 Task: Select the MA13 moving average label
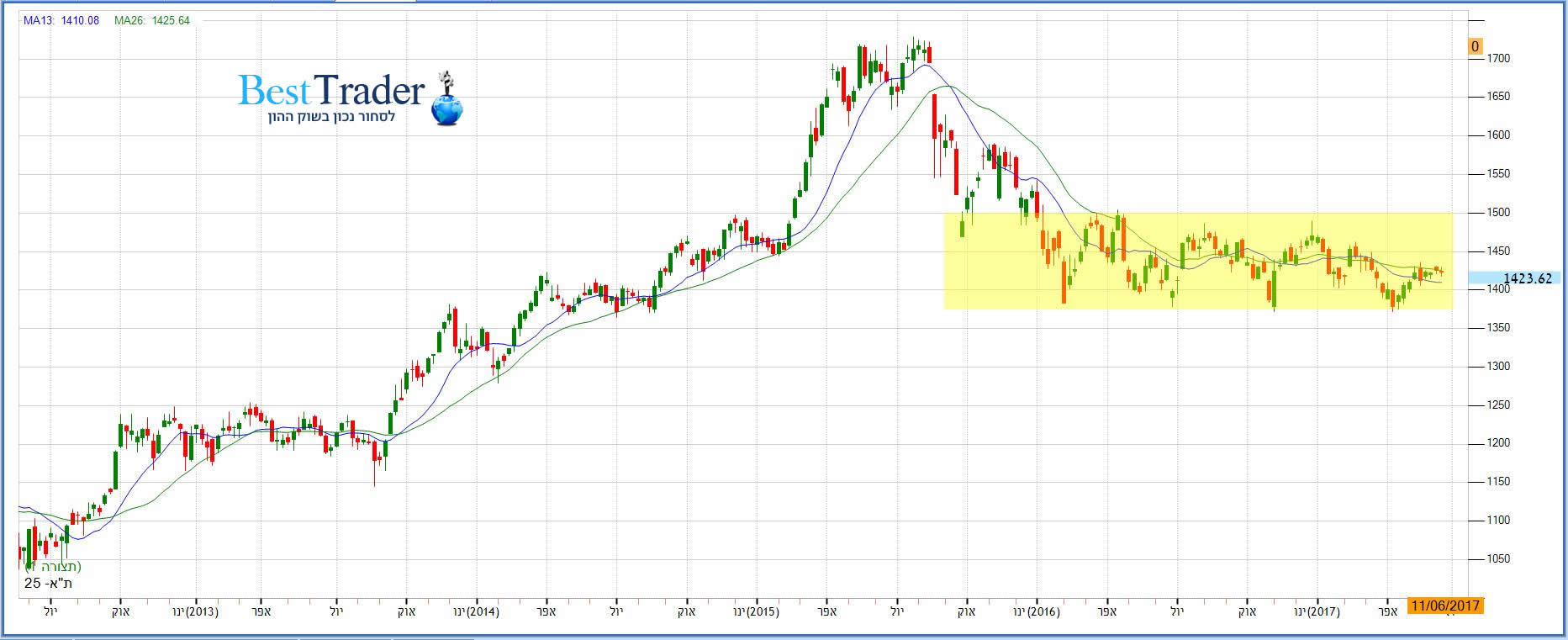tap(61, 20)
